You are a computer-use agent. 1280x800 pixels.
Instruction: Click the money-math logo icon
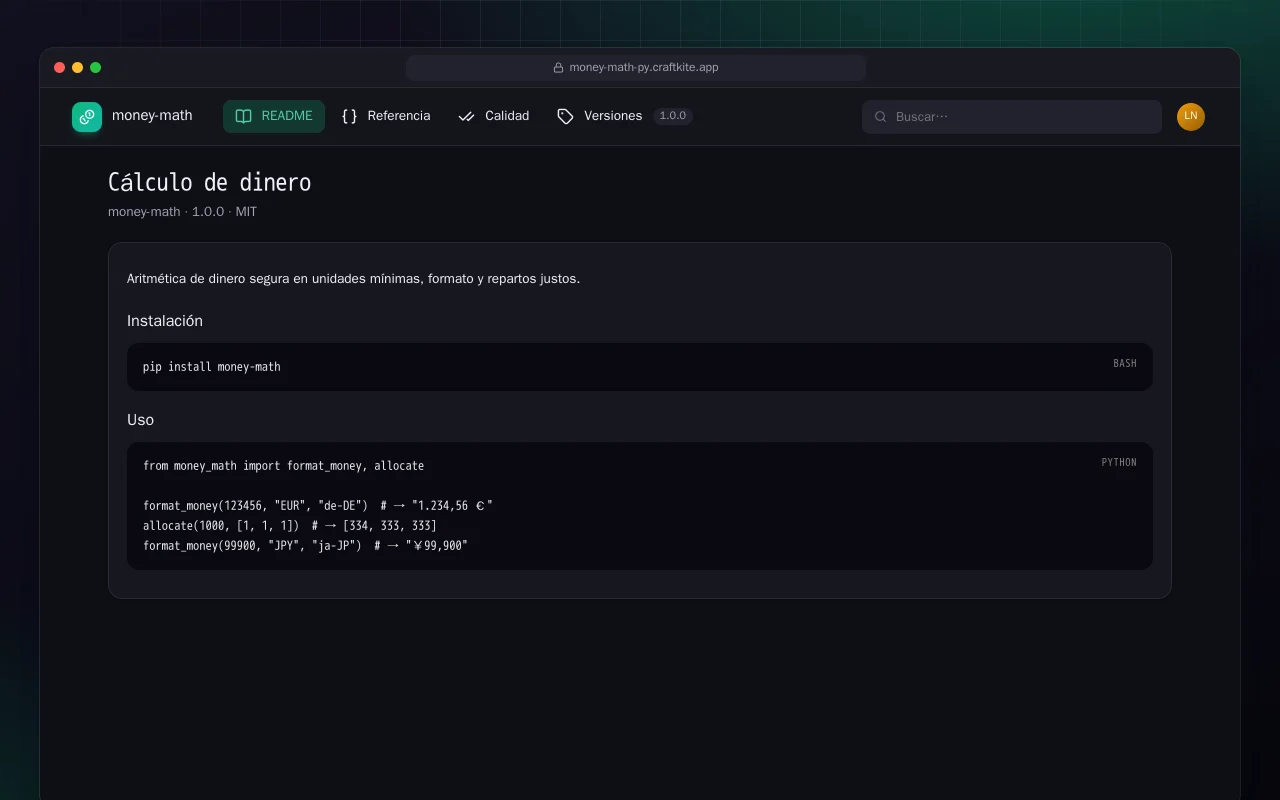pyautogui.click(x=87, y=117)
